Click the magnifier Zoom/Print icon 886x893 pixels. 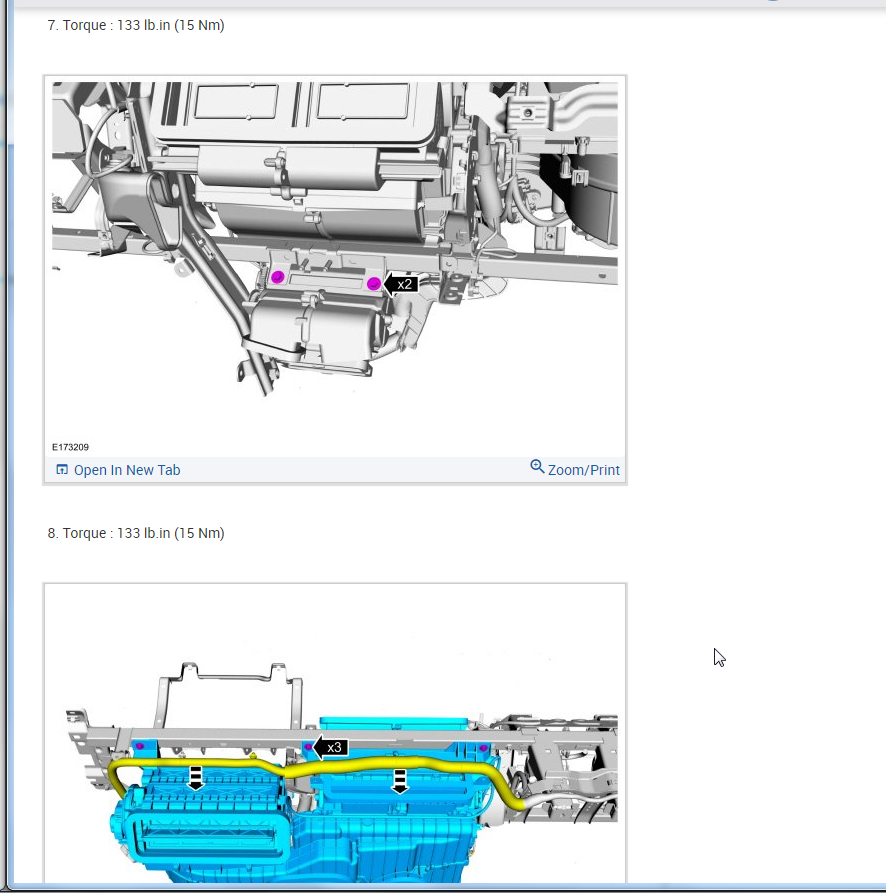537,466
